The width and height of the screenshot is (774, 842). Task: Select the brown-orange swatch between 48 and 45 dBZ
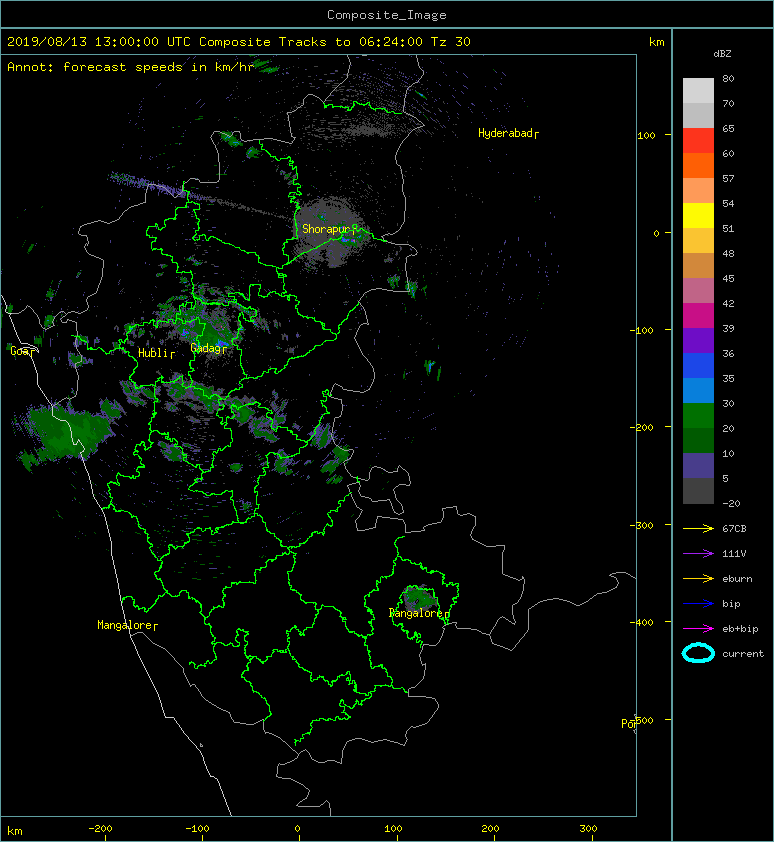pos(698,265)
